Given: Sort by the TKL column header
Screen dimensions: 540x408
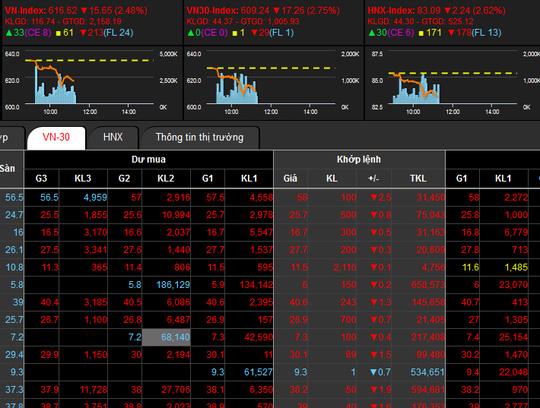Looking at the screenshot, I should click(418, 178).
